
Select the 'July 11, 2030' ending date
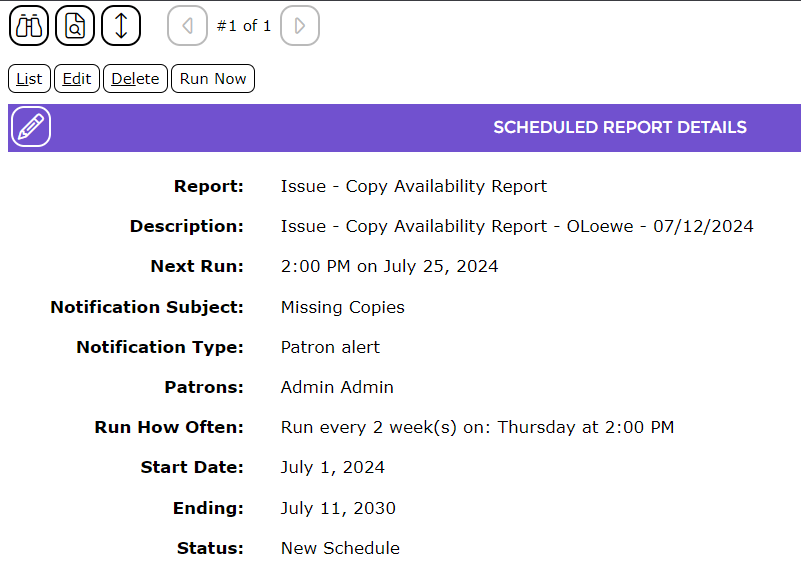point(338,508)
